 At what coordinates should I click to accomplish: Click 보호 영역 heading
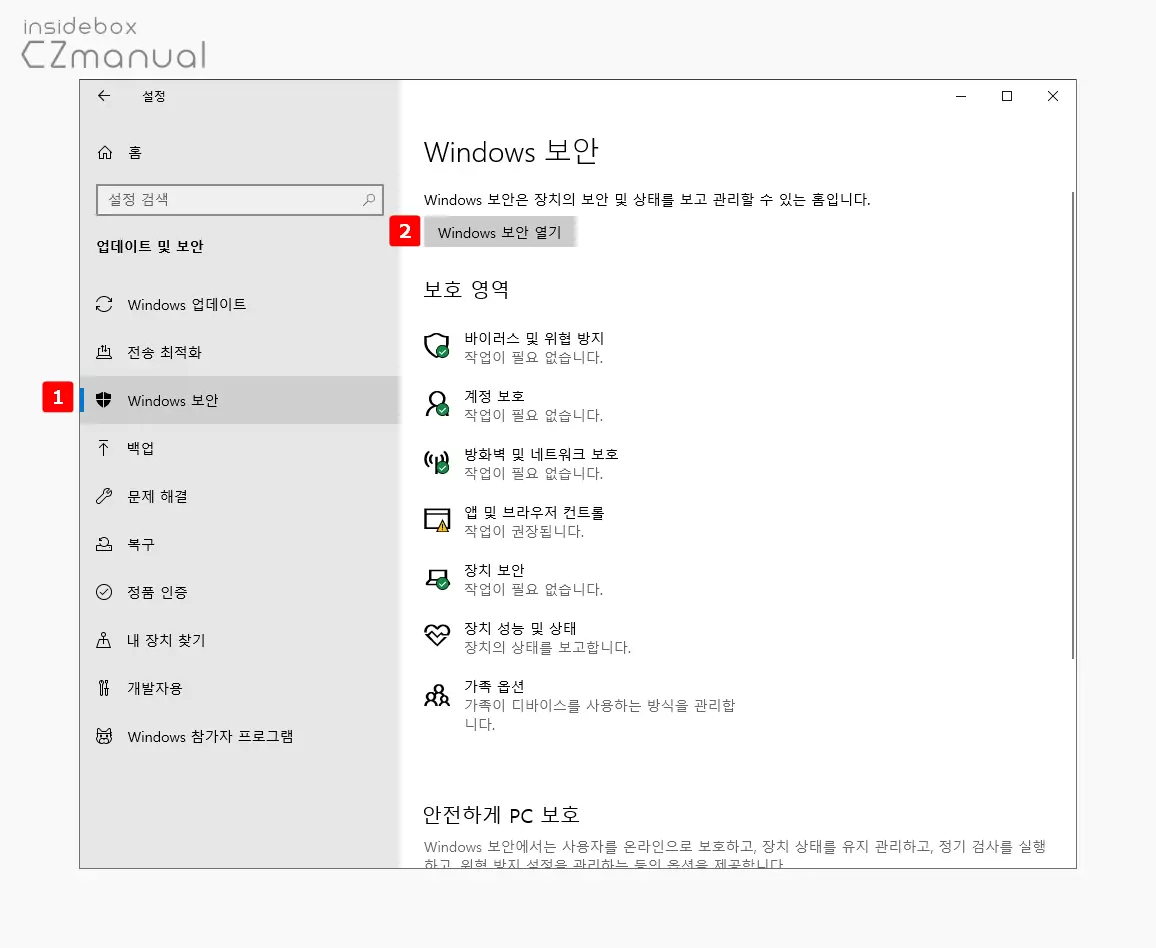pos(466,289)
